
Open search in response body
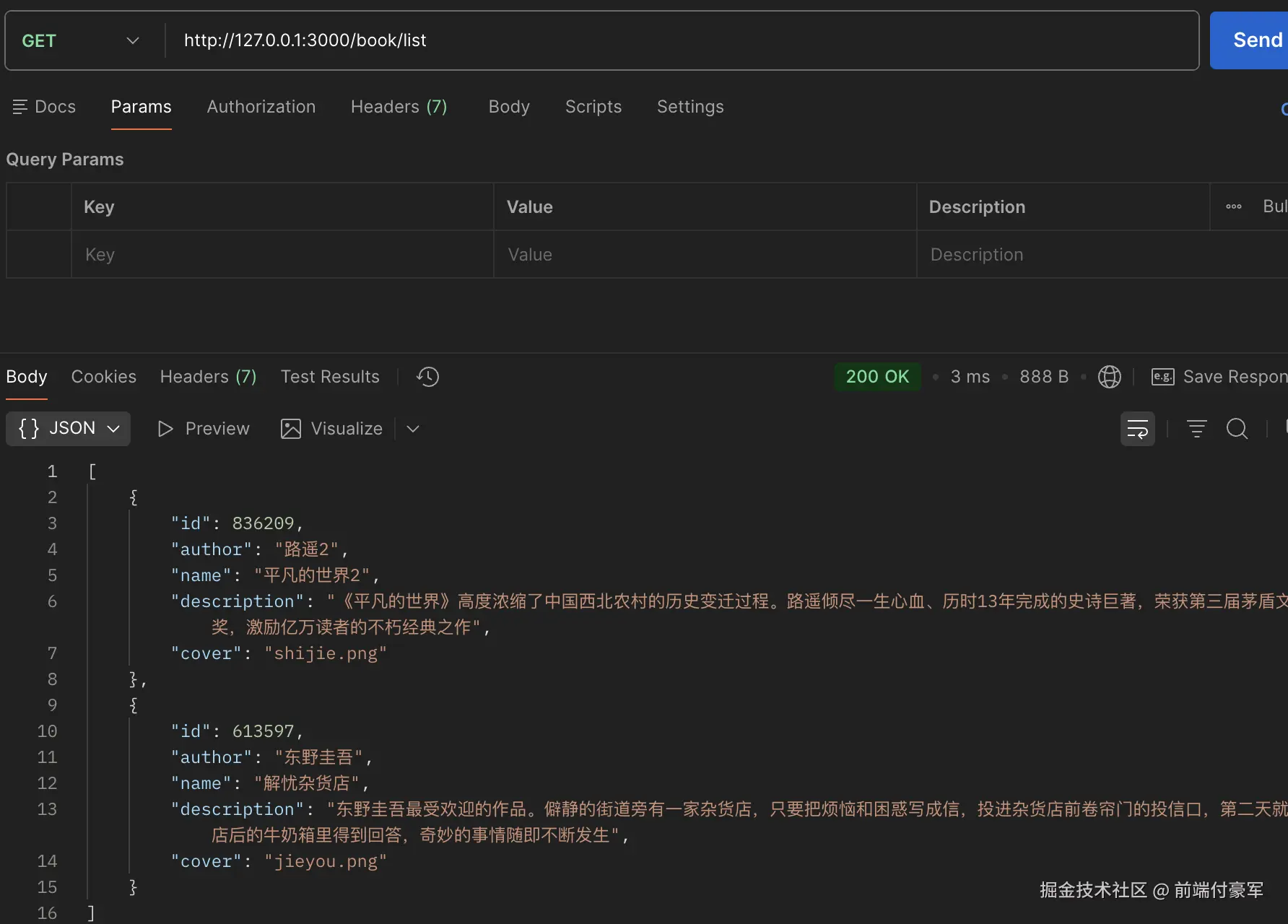click(x=1237, y=429)
